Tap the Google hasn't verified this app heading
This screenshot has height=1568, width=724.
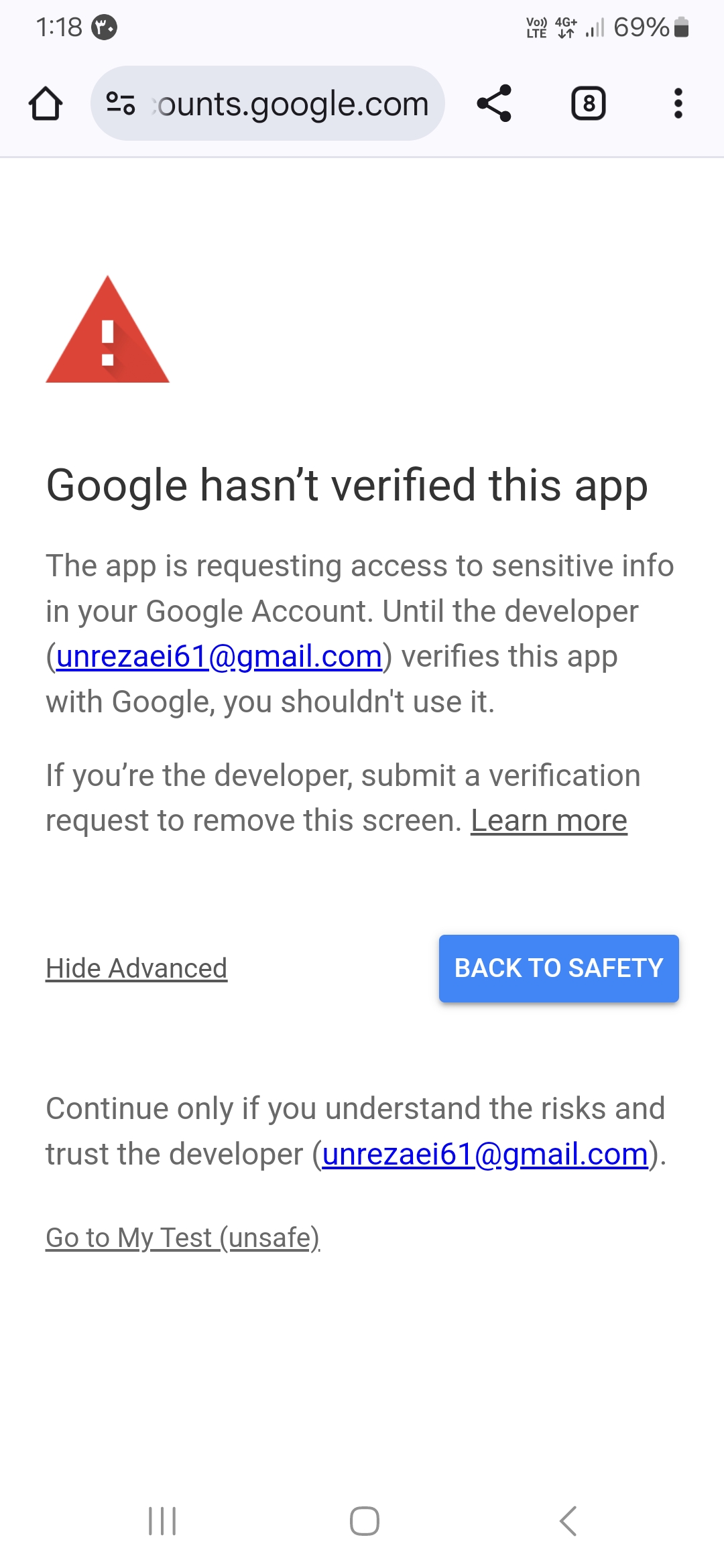coord(347,485)
